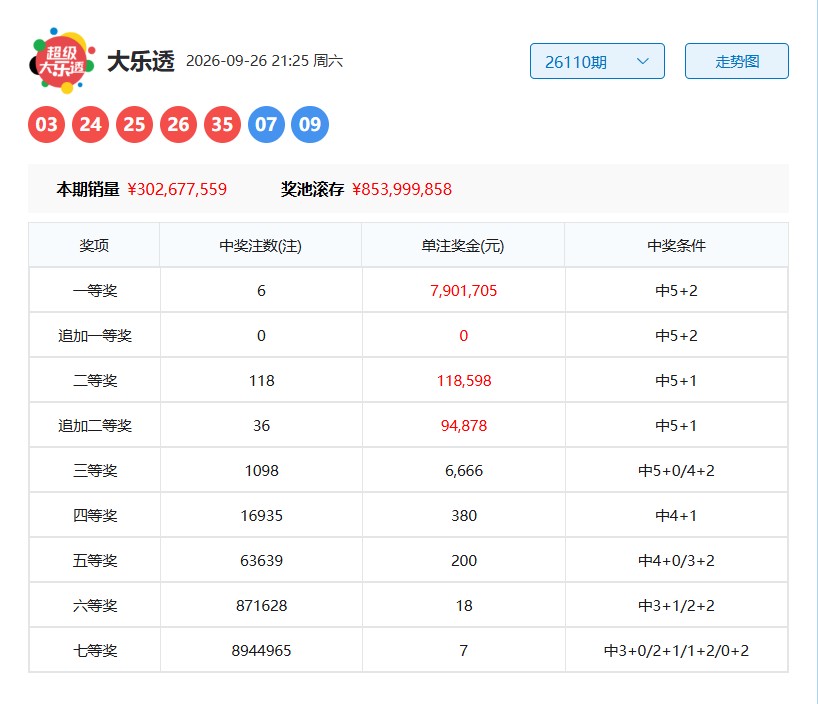Click the 中奖注数(注) column header
The height and width of the screenshot is (704, 818).
tap(260, 245)
